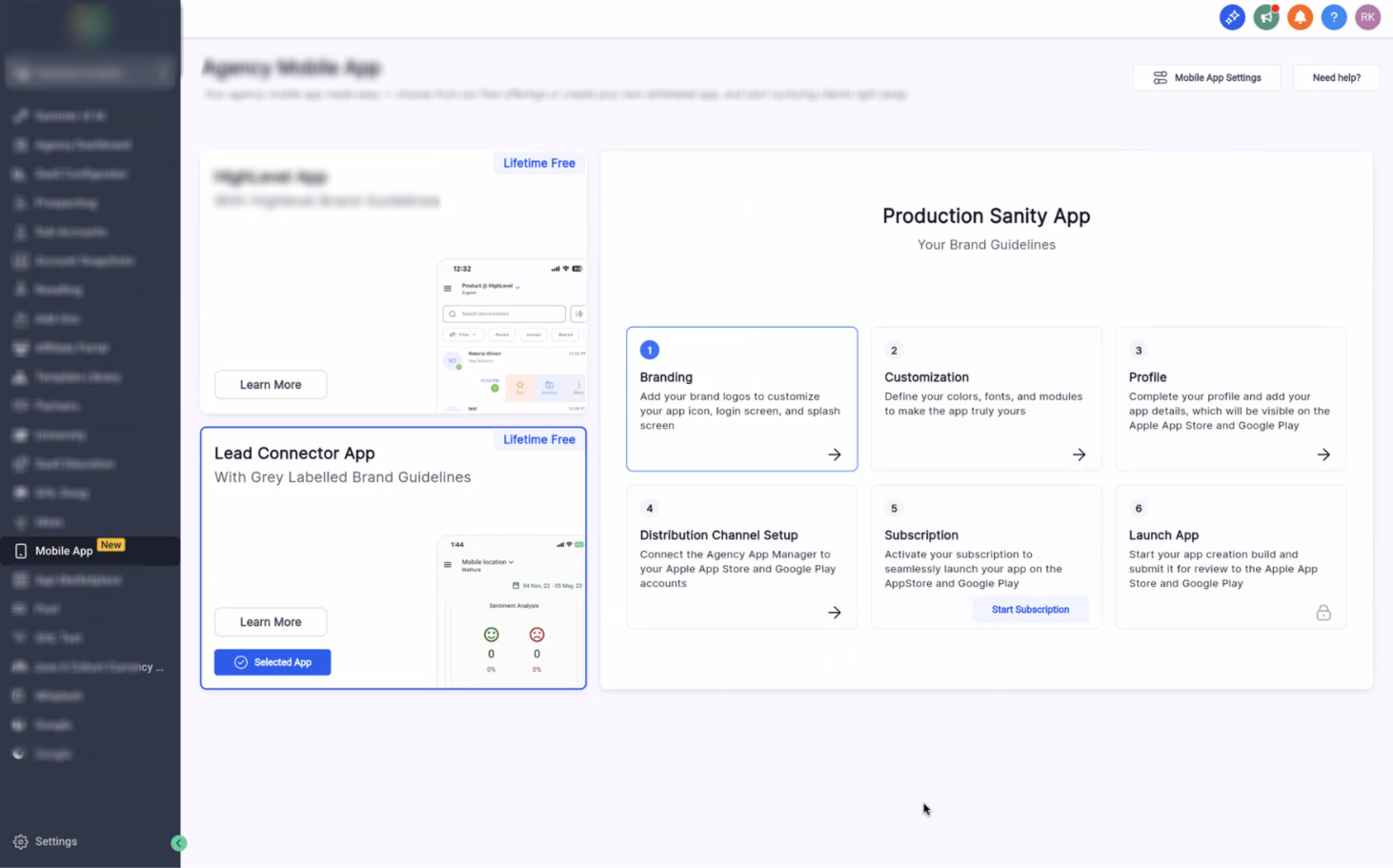Open the Subscription step title
The width and height of the screenshot is (1393, 868).
point(921,535)
